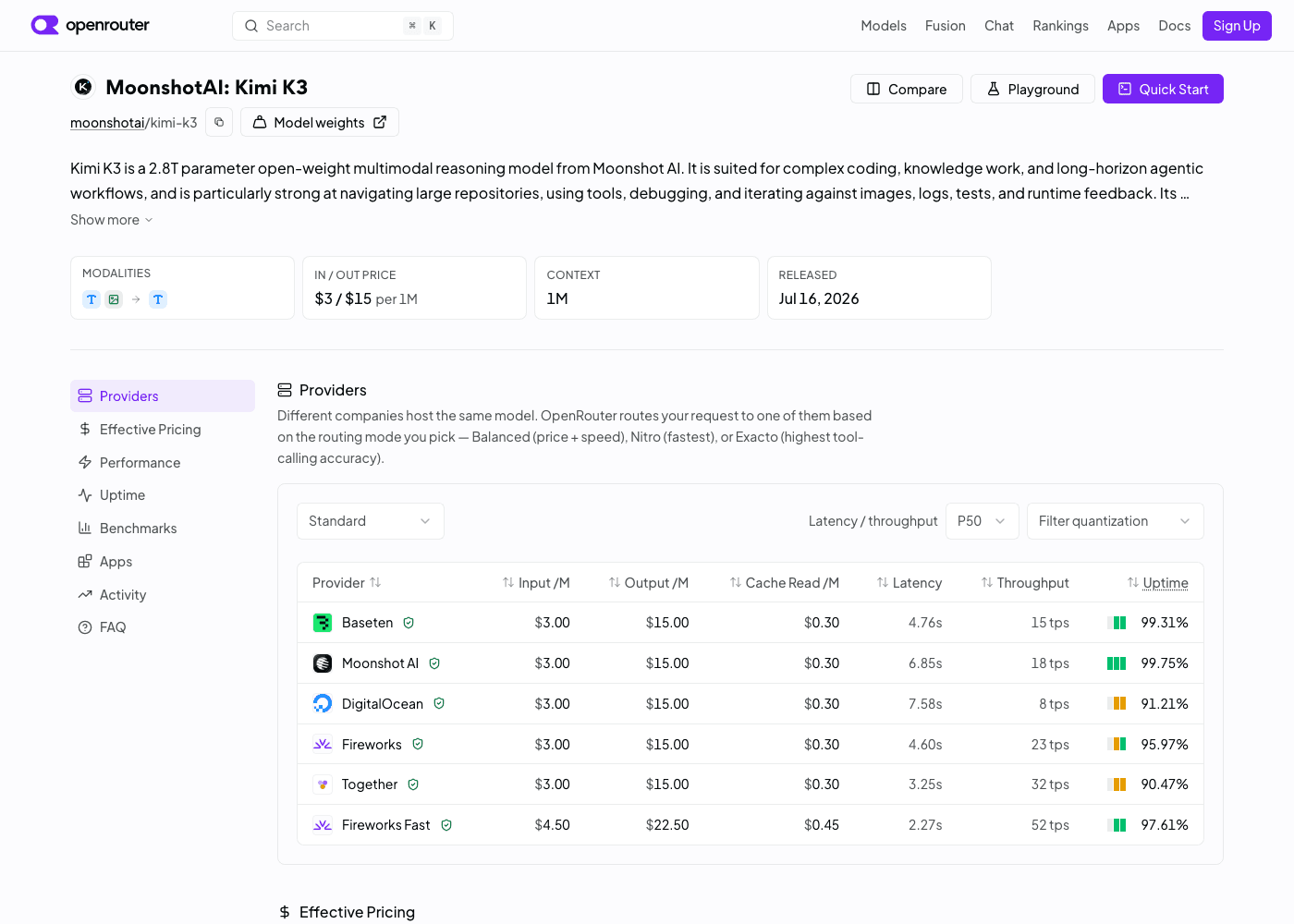Copy the moonshotai/kimi-k3 model slug

[x=219, y=122]
